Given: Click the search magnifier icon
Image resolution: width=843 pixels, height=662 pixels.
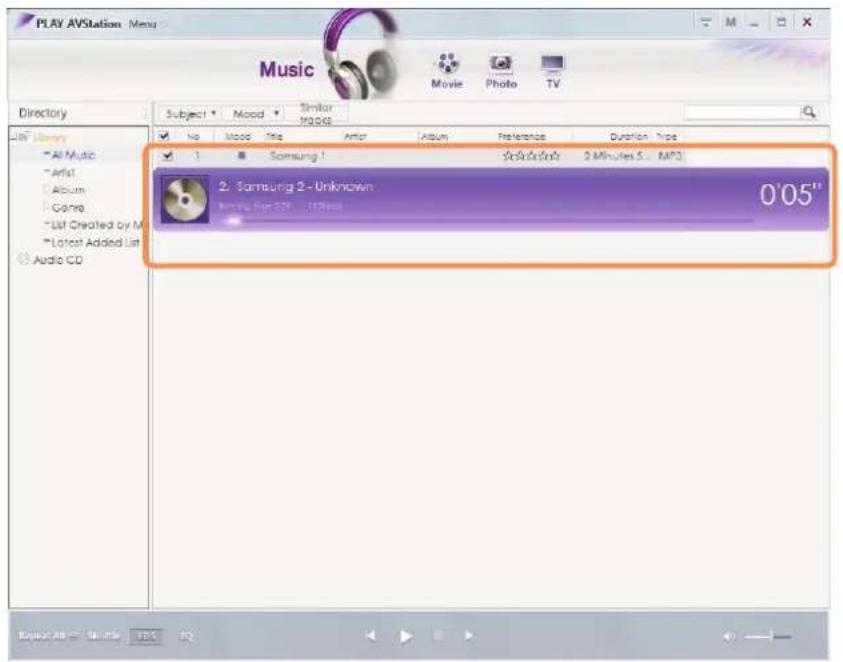Looking at the screenshot, I should (x=809, y=112).
